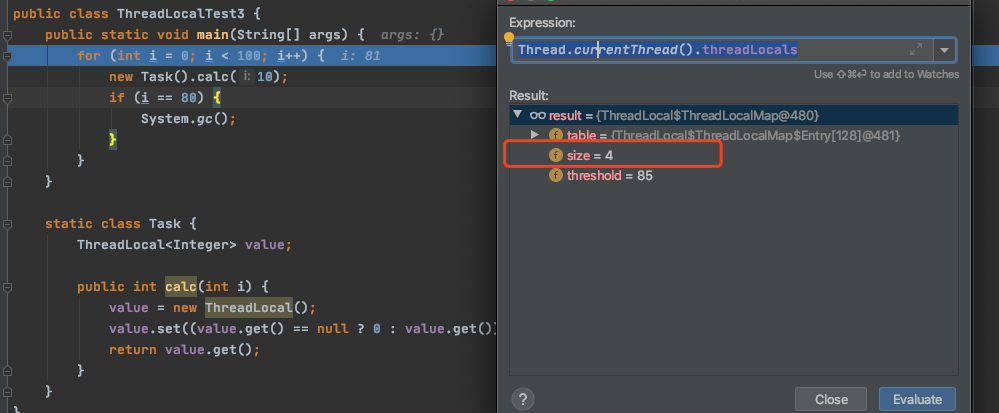Expand the expression field to multiline
Screen dimensions: 999x413
click(916, 49)
